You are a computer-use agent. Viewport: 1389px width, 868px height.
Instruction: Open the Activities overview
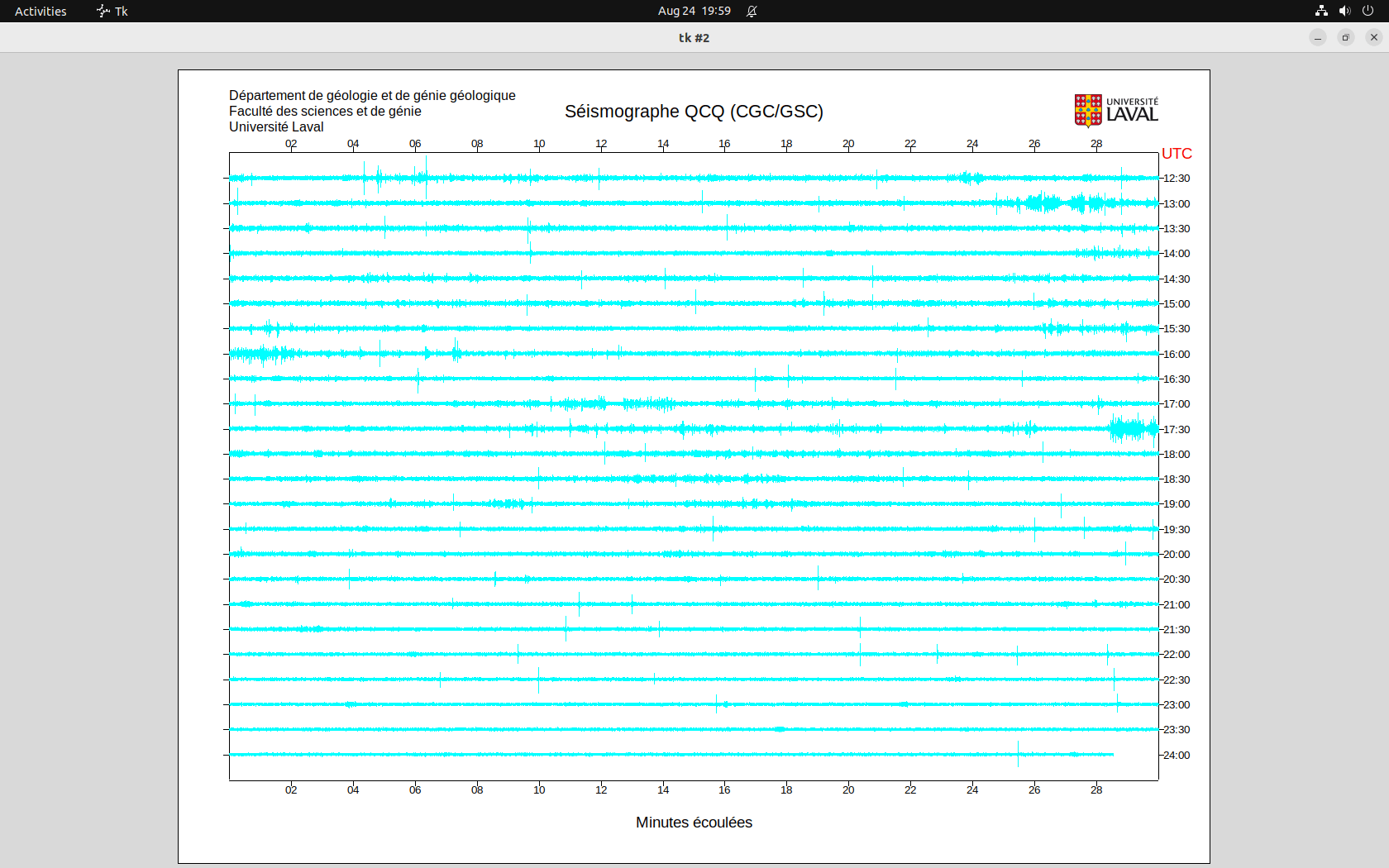pyautogui.click(x=41, y=11)
